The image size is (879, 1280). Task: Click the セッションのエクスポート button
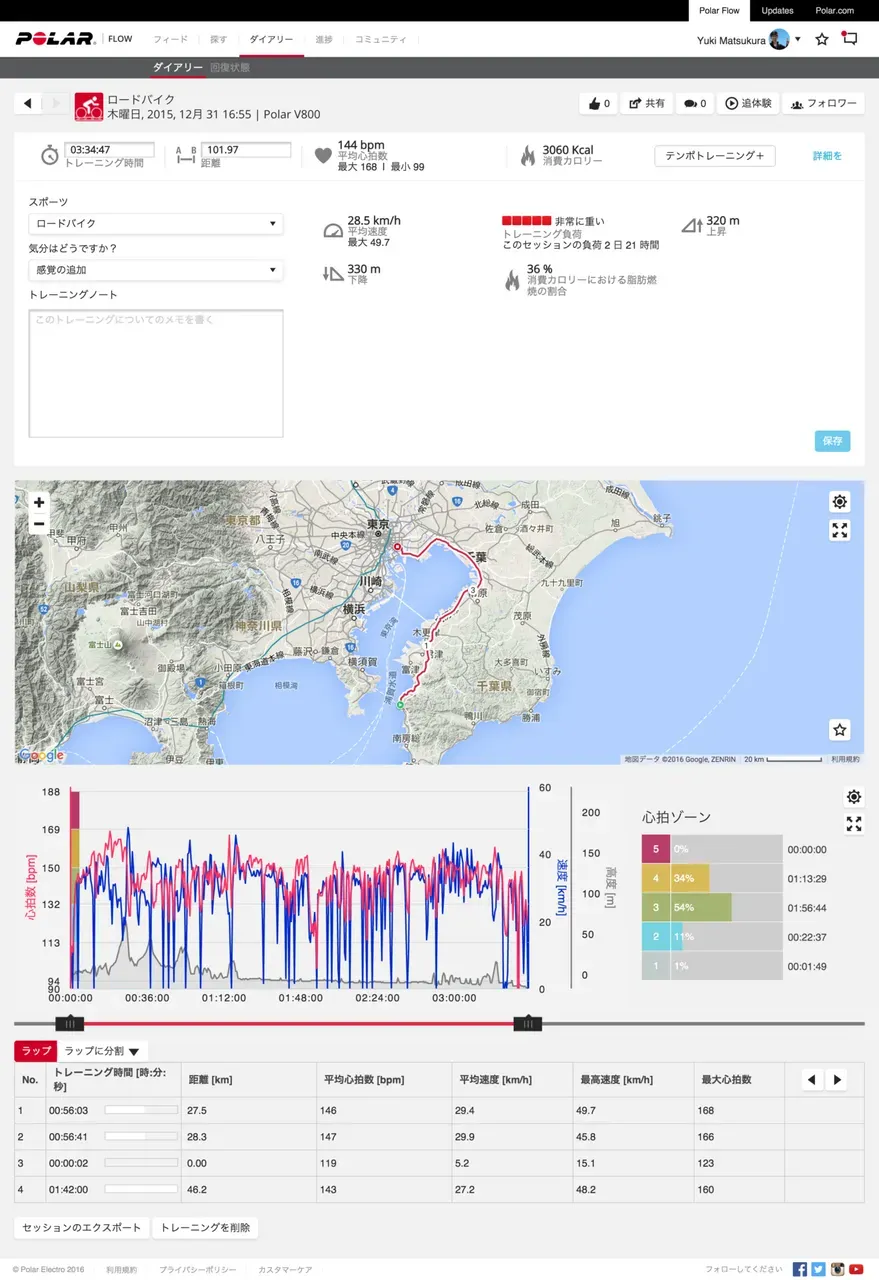82,1228
